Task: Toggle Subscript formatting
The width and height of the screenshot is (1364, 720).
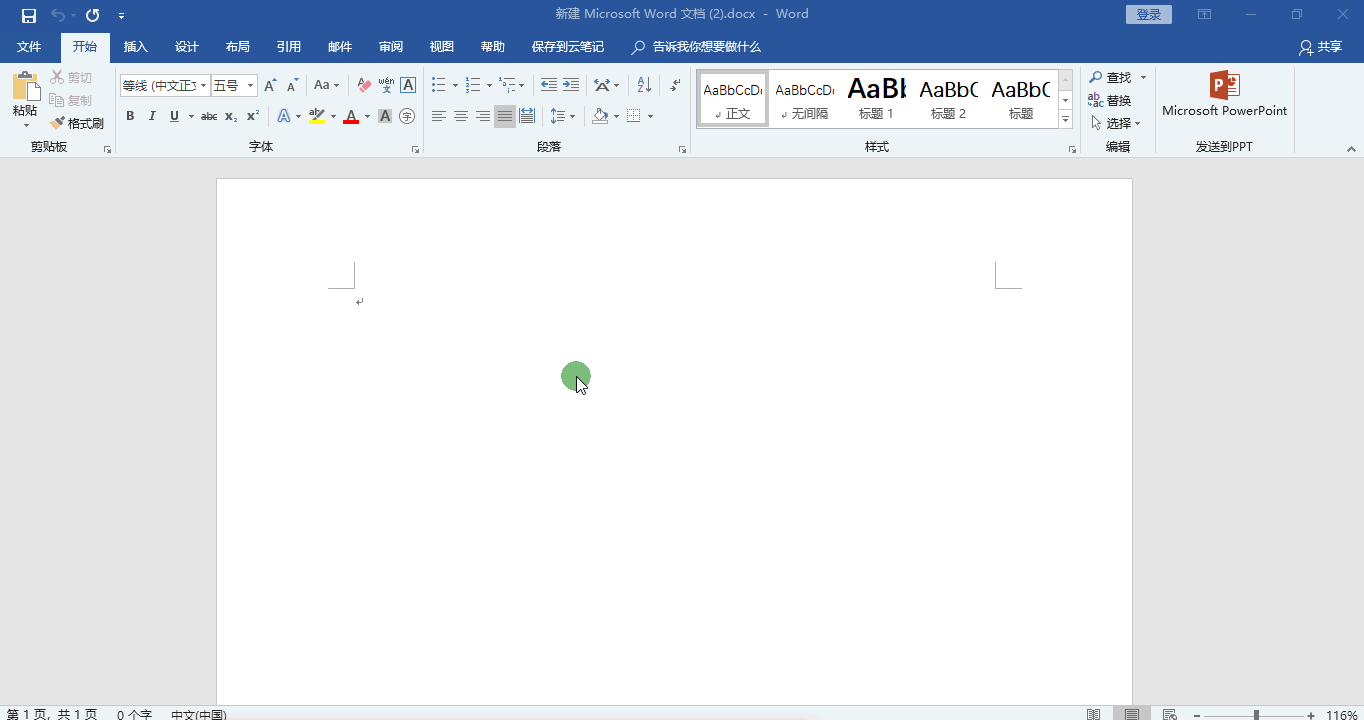Action: 231,116
